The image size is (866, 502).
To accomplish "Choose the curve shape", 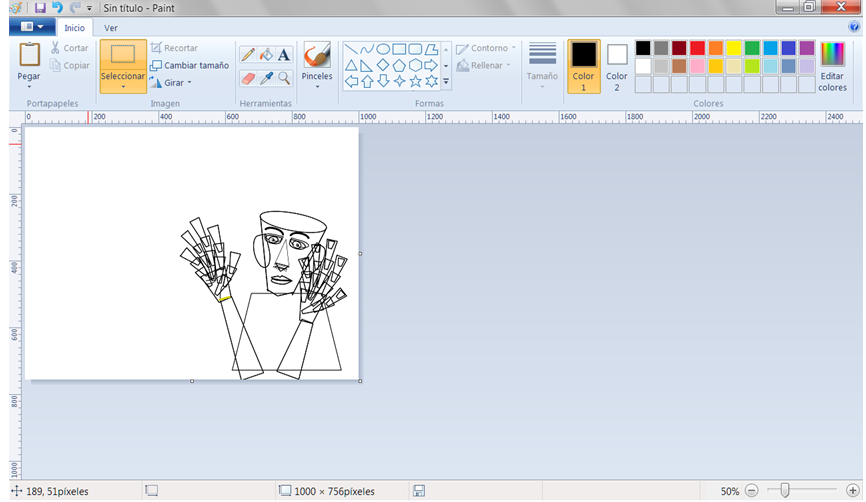I will pyautogui.click(x=367, y=49).
